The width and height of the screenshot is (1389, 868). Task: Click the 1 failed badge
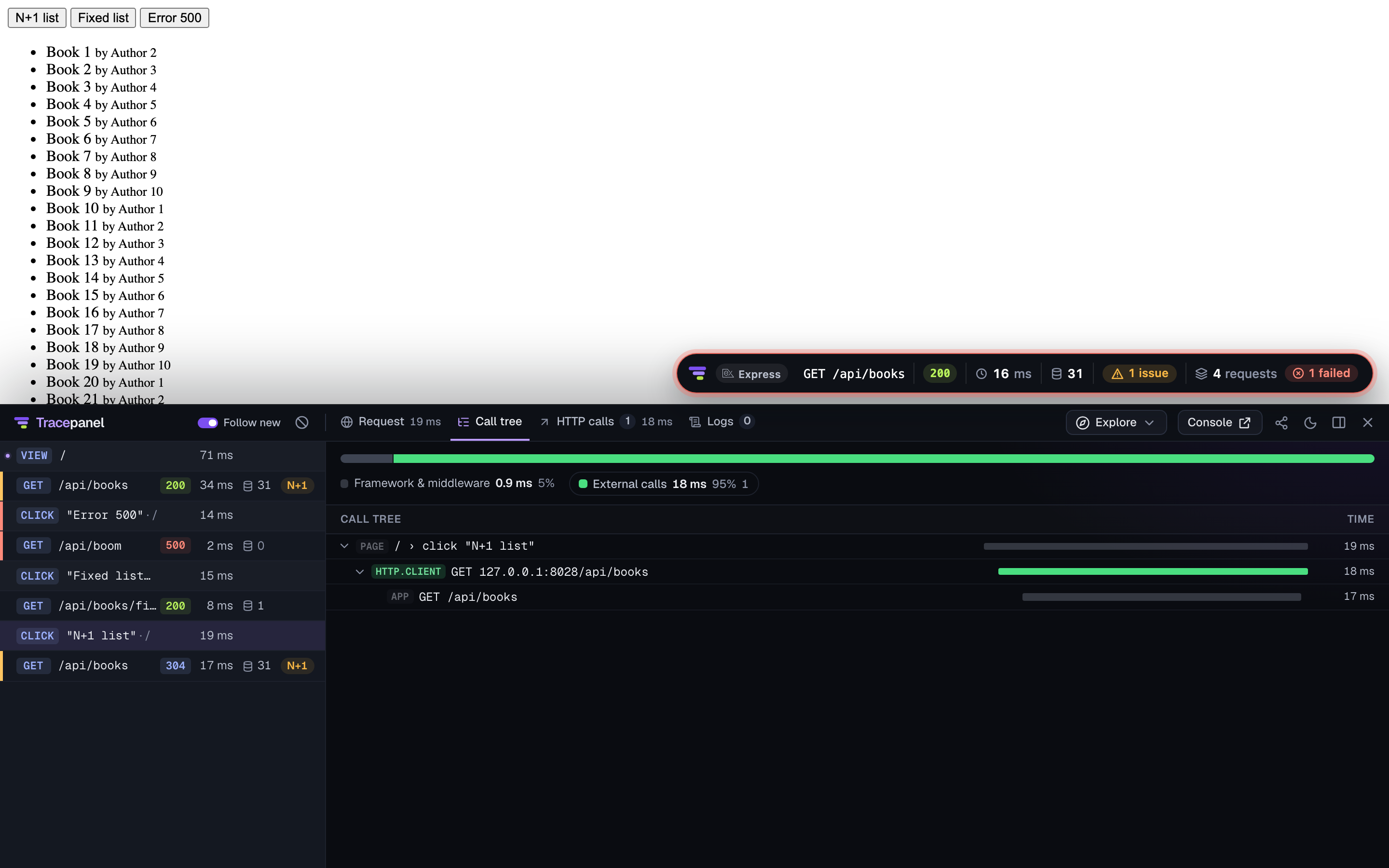point(1321,373)
